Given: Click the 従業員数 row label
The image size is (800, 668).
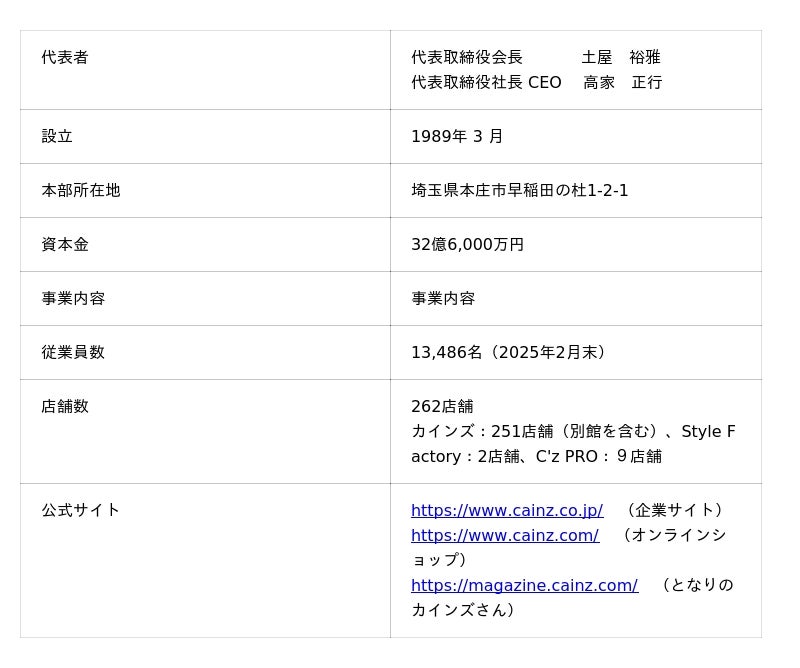Looking at the screenshot, I should [x=73, y=352].
